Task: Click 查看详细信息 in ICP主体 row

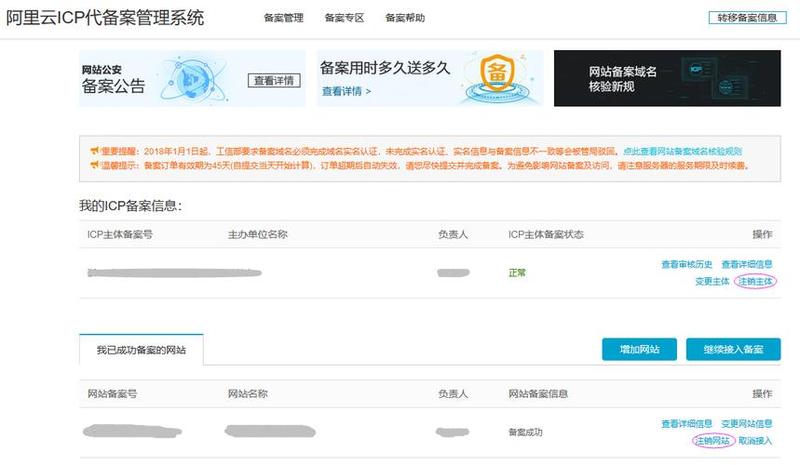Action: [747, 264]
